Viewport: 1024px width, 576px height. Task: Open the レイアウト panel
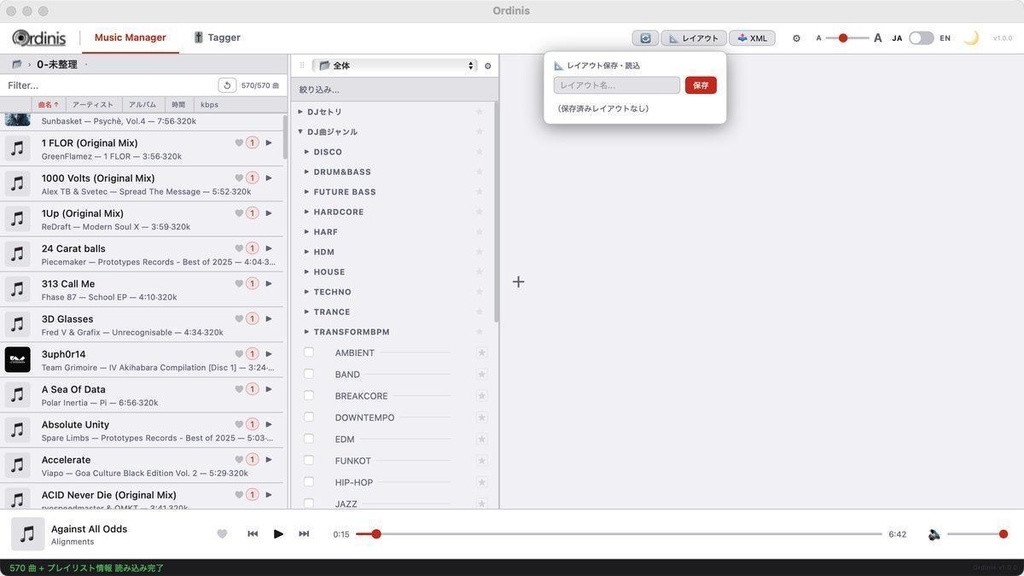694,37
